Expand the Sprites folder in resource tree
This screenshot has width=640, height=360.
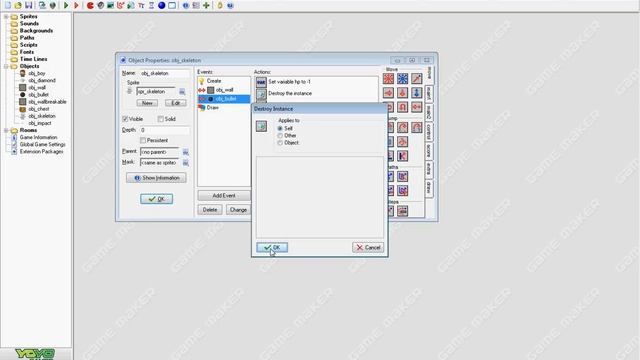click(6, 17)
